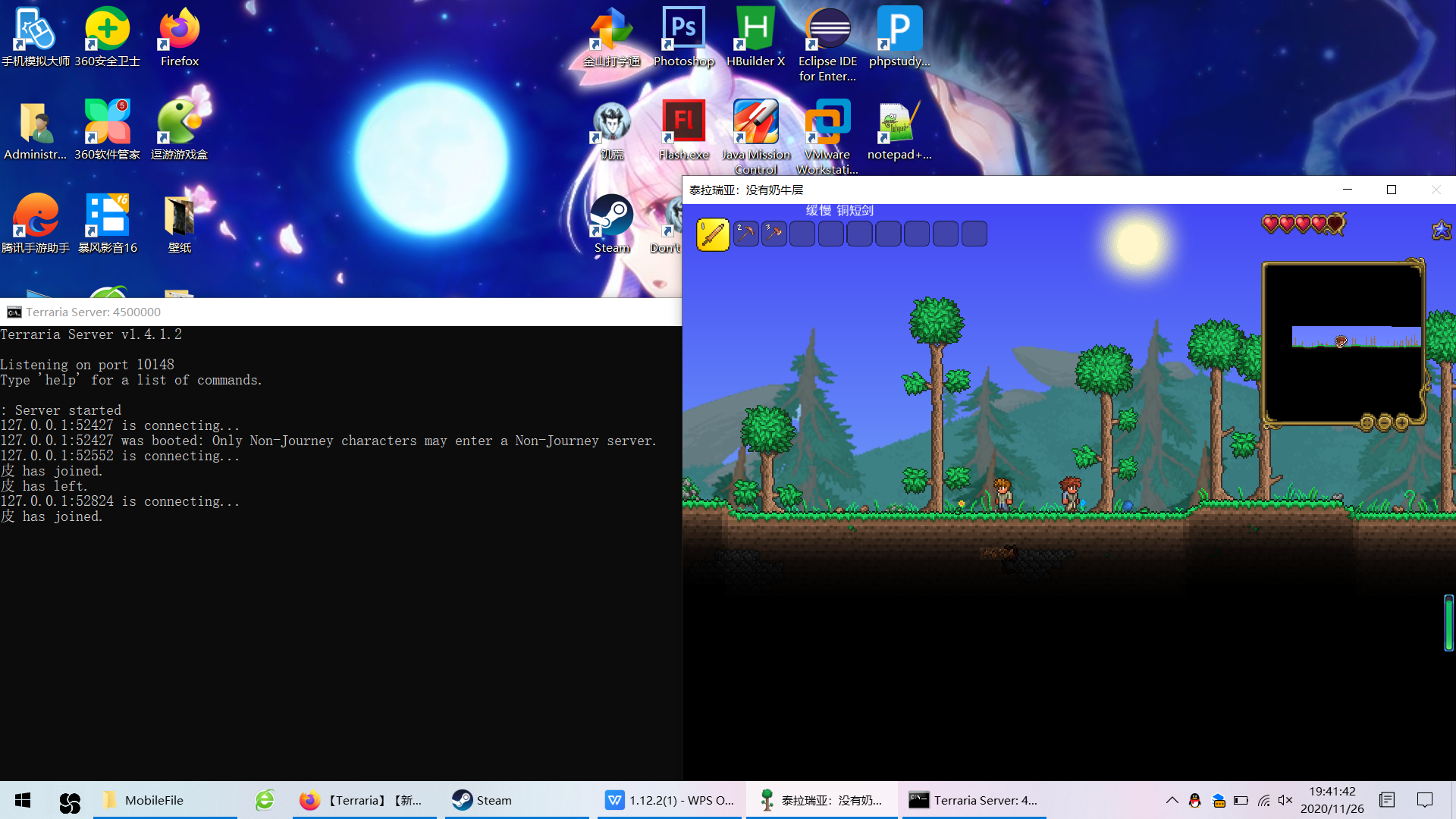Open the taskbar clock showing 19:41:42
This screenshot has height=819, width=1456.
(1332, 800)
